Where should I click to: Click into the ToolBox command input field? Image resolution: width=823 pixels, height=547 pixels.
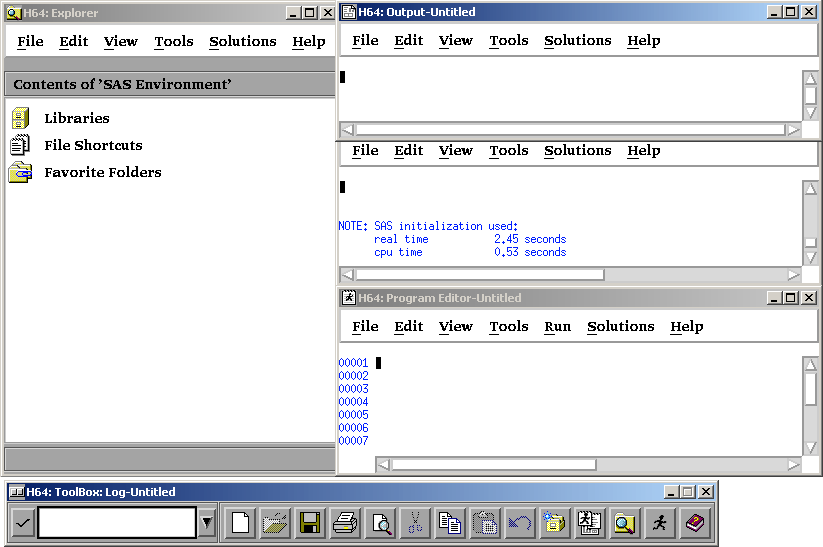[117, 523]
